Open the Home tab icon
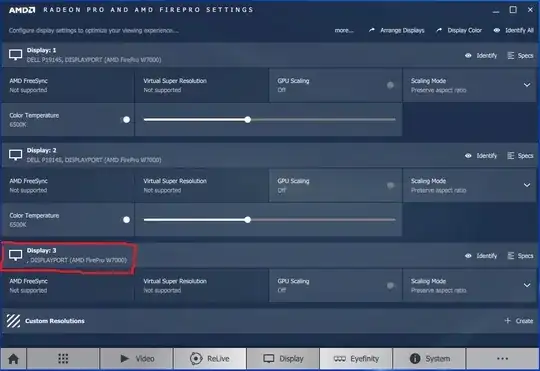Image resolution: width=540 pixels, height=371 pixels. (x=13, y=359)
